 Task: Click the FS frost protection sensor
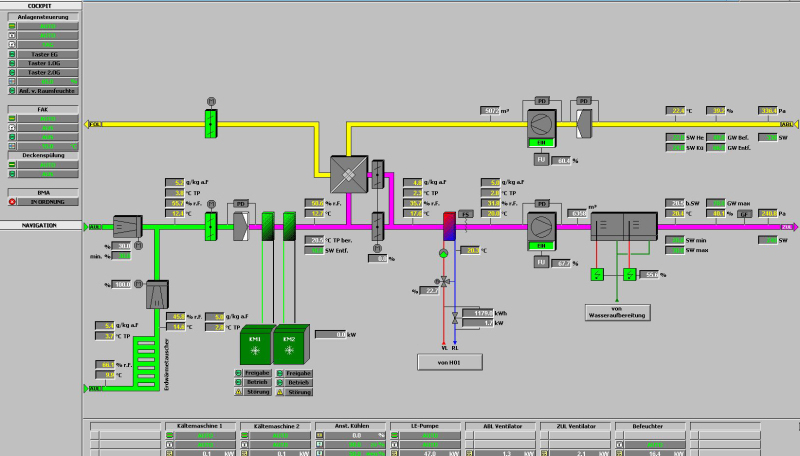[x=465, y=215]
